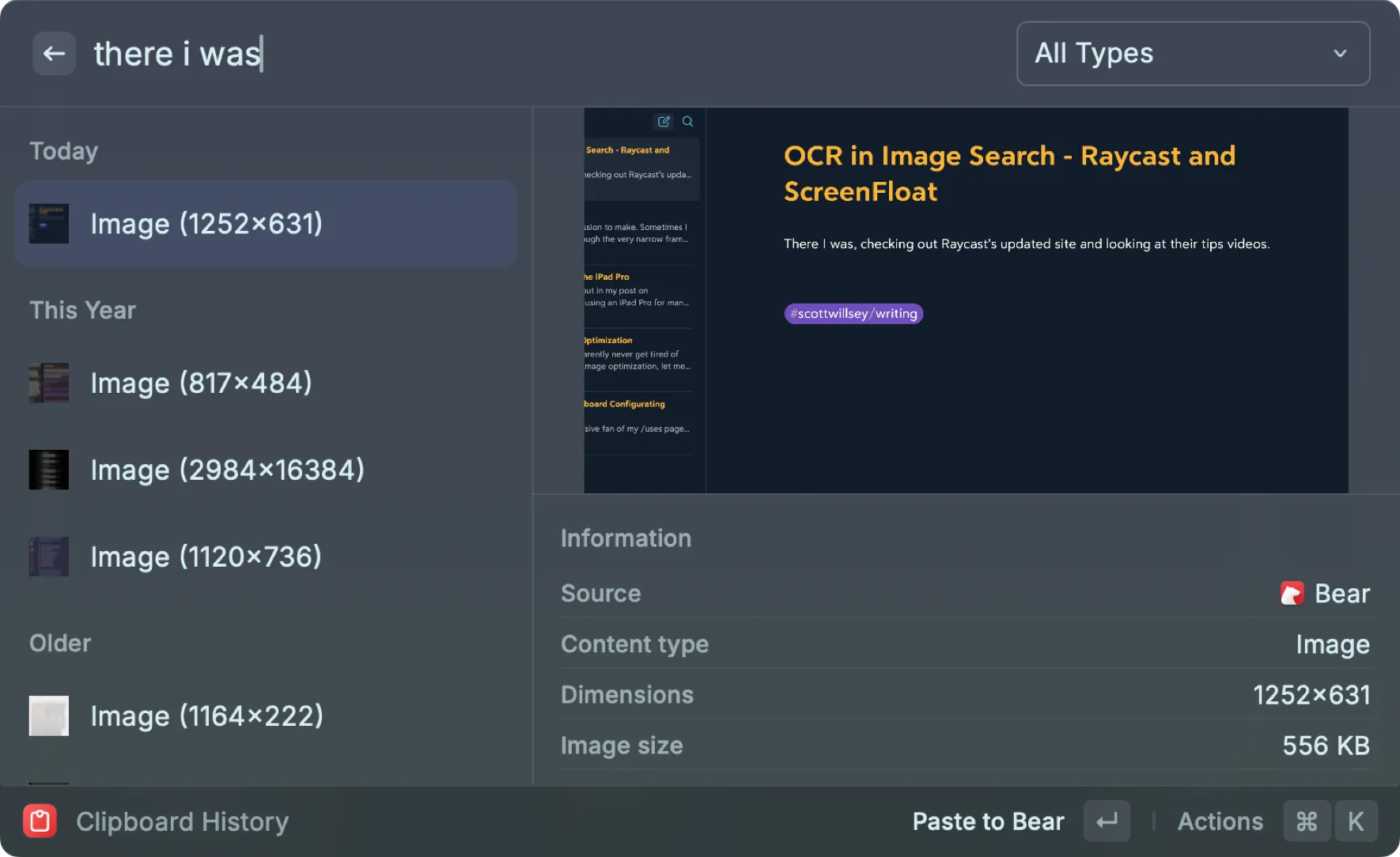Screen dimensions: 1400x857
Task: Click the return key symbol beside Paste to Bear
Action: [x=1107, y=821]
